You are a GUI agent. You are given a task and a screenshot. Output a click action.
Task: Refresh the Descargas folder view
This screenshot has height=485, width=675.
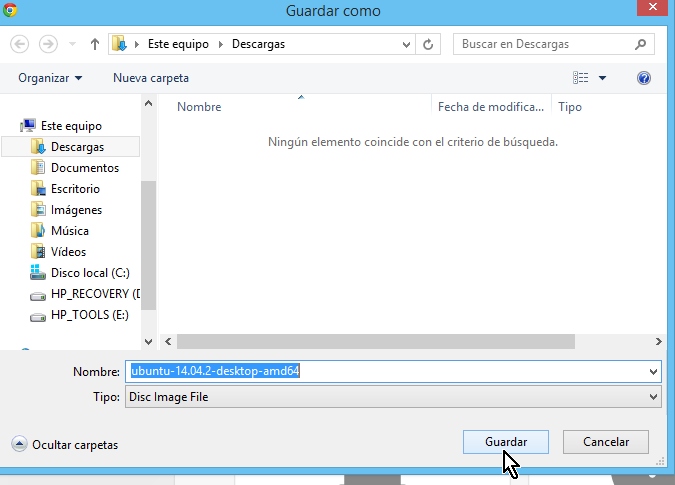(x=428, y=44)
